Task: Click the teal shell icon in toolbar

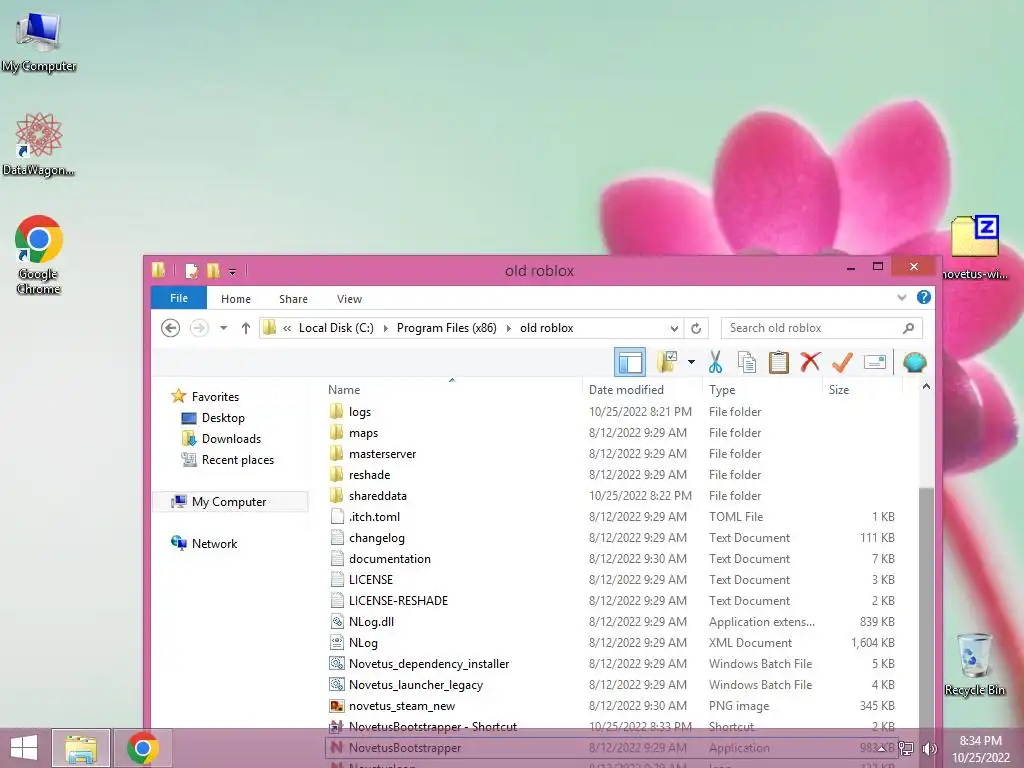Action: coord(914,362)
